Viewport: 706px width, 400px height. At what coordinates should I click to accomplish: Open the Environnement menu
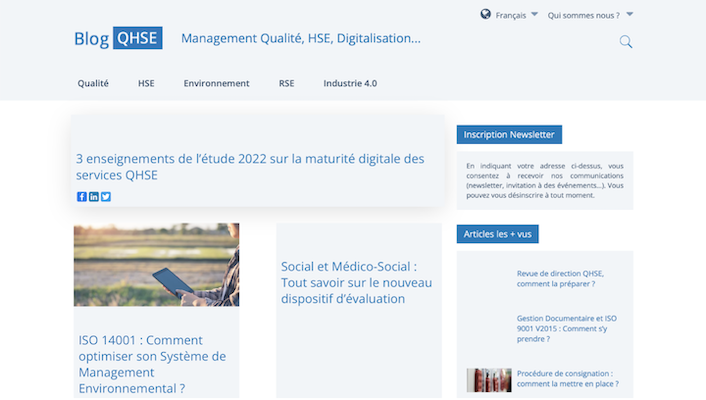click(x=216, y=83)
